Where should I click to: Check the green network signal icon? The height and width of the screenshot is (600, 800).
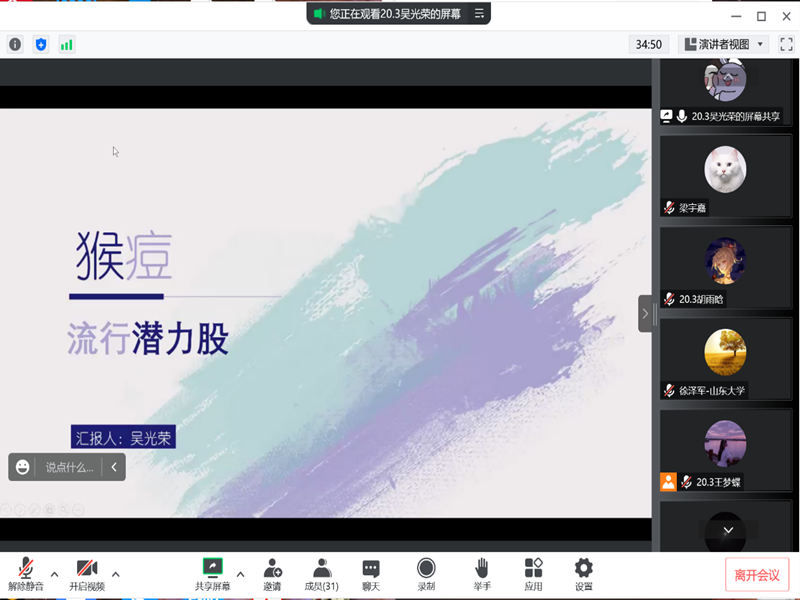67,44
